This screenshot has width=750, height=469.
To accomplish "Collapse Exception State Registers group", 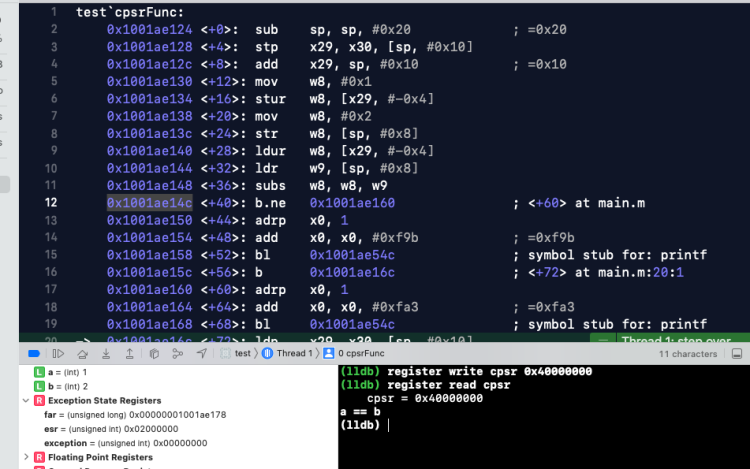I will pyautogui.click(x=24, y=400).
